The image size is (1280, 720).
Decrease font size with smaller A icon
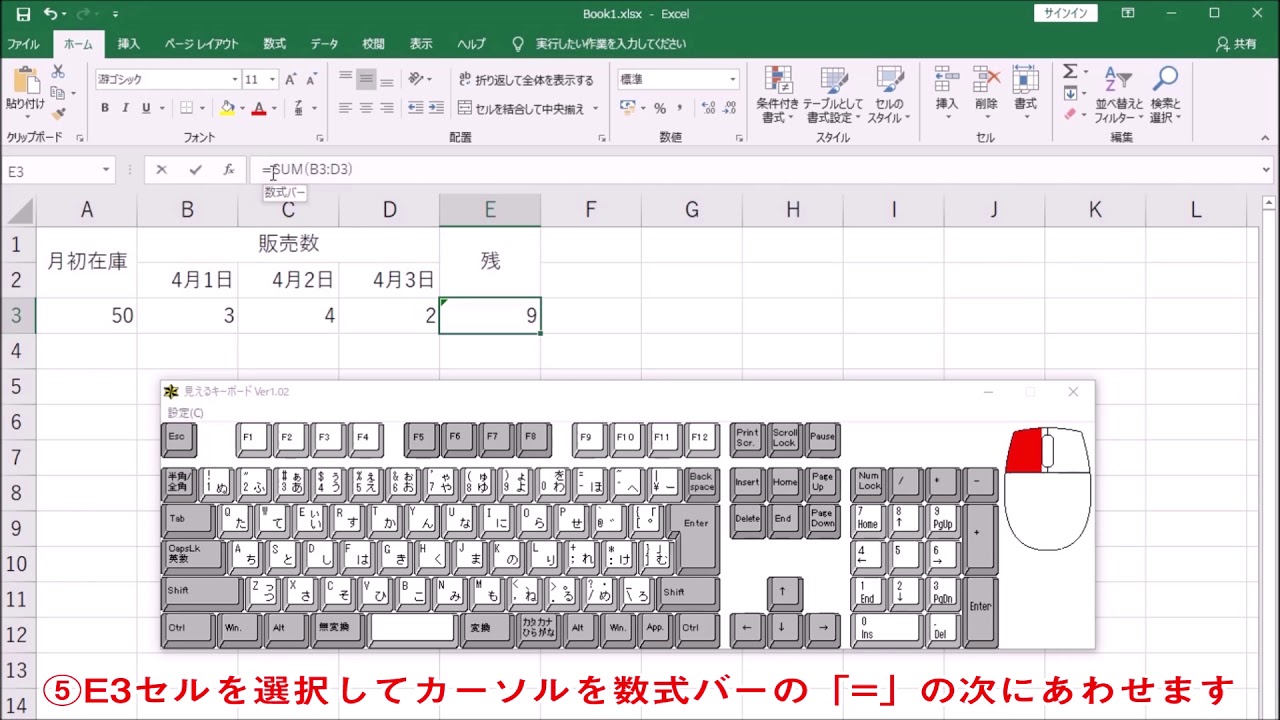pyautogui.click(x=311, y=79)
